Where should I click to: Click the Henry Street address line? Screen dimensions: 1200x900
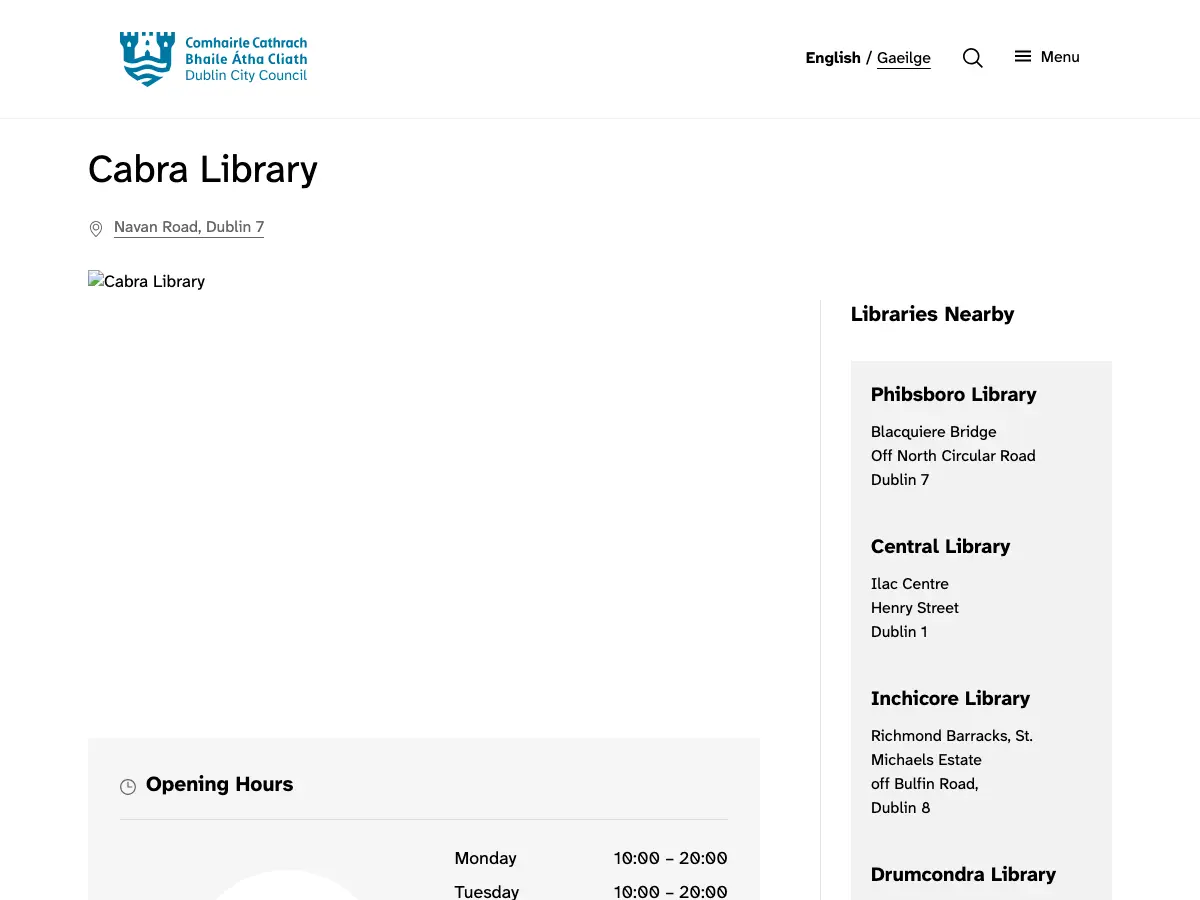[915, 608]
